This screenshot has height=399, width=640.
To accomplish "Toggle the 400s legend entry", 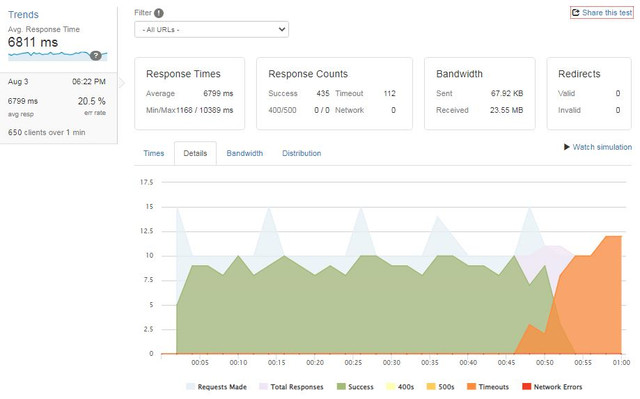I will point(400,386).
